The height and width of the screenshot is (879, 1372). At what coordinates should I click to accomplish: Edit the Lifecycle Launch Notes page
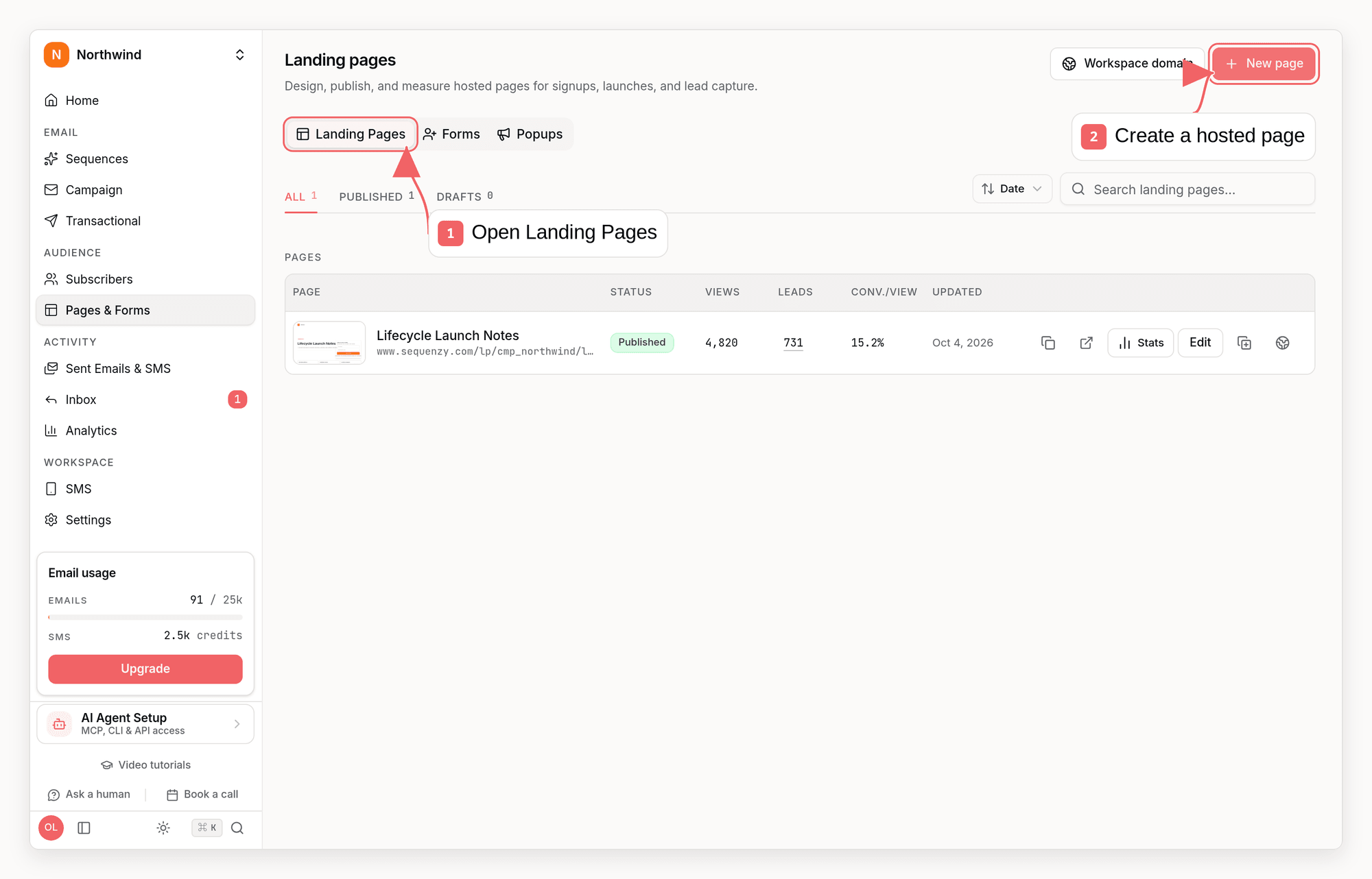point(1200,343)
